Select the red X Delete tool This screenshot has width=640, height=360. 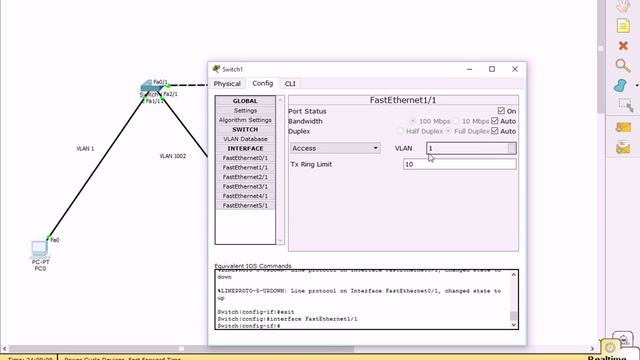click(623, 46)
